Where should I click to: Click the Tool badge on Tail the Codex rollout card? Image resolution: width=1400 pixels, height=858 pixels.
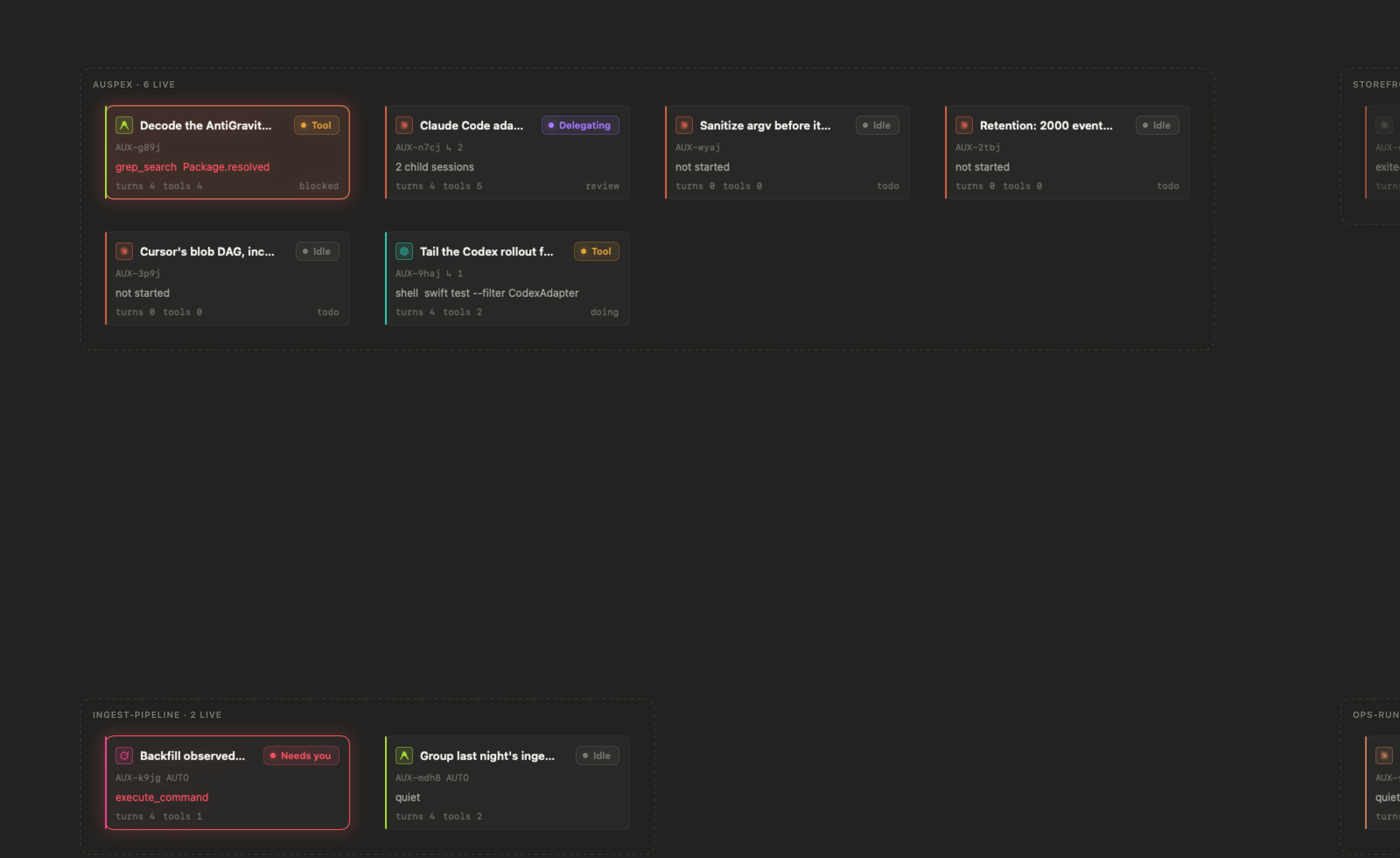coord(597,251)
